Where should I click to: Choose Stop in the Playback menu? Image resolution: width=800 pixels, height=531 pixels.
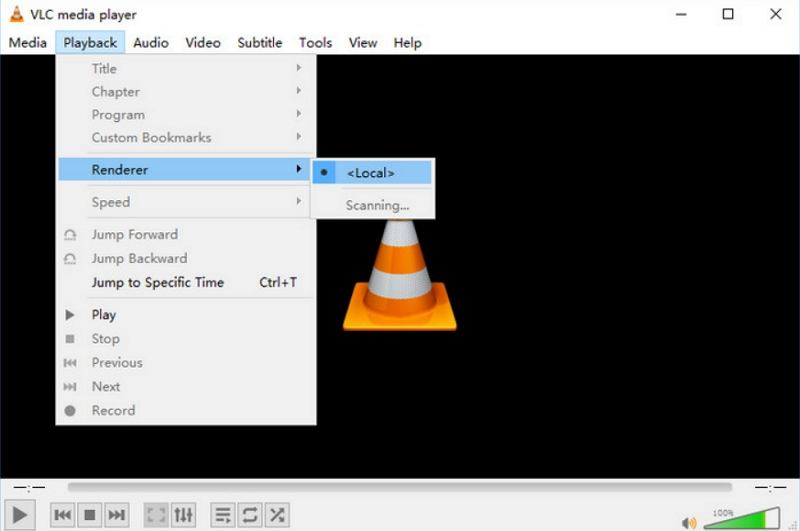click(186, 339)
